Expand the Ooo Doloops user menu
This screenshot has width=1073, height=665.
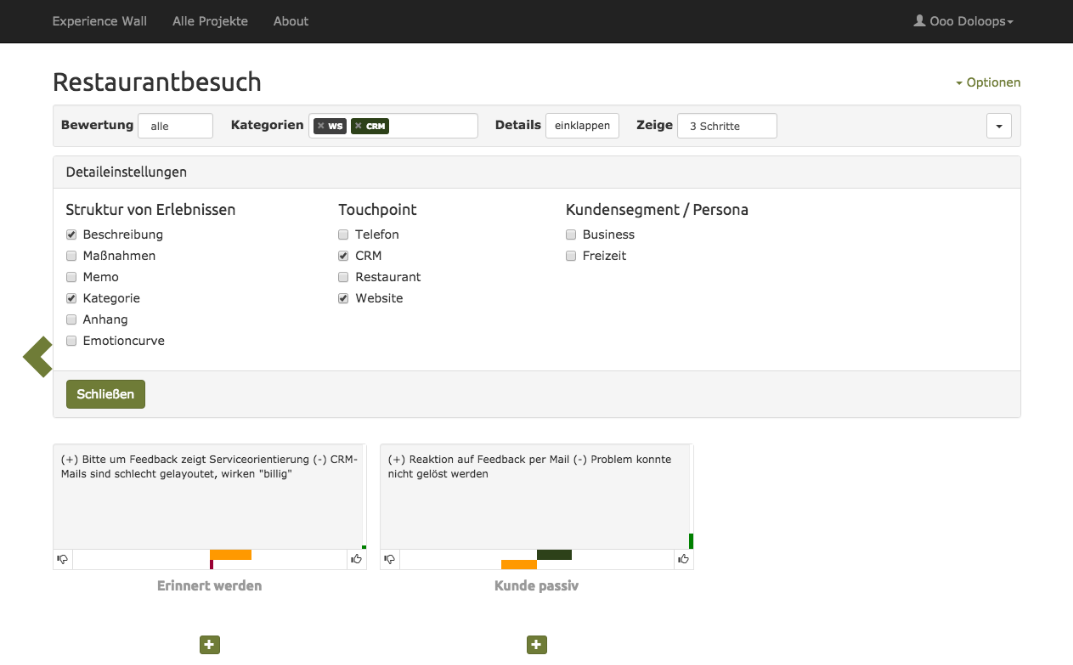click(963, 21)
